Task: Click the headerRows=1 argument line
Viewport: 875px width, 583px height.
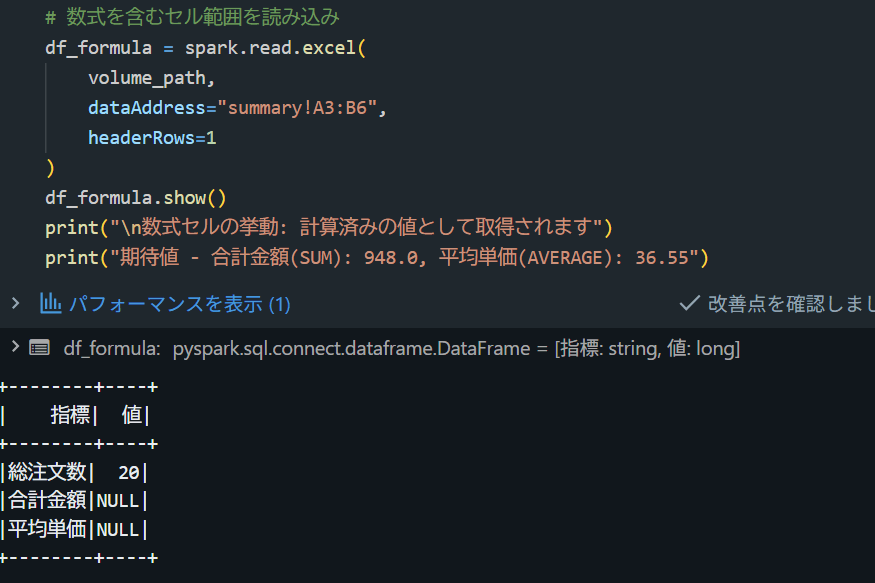Action: pos(152,138)
